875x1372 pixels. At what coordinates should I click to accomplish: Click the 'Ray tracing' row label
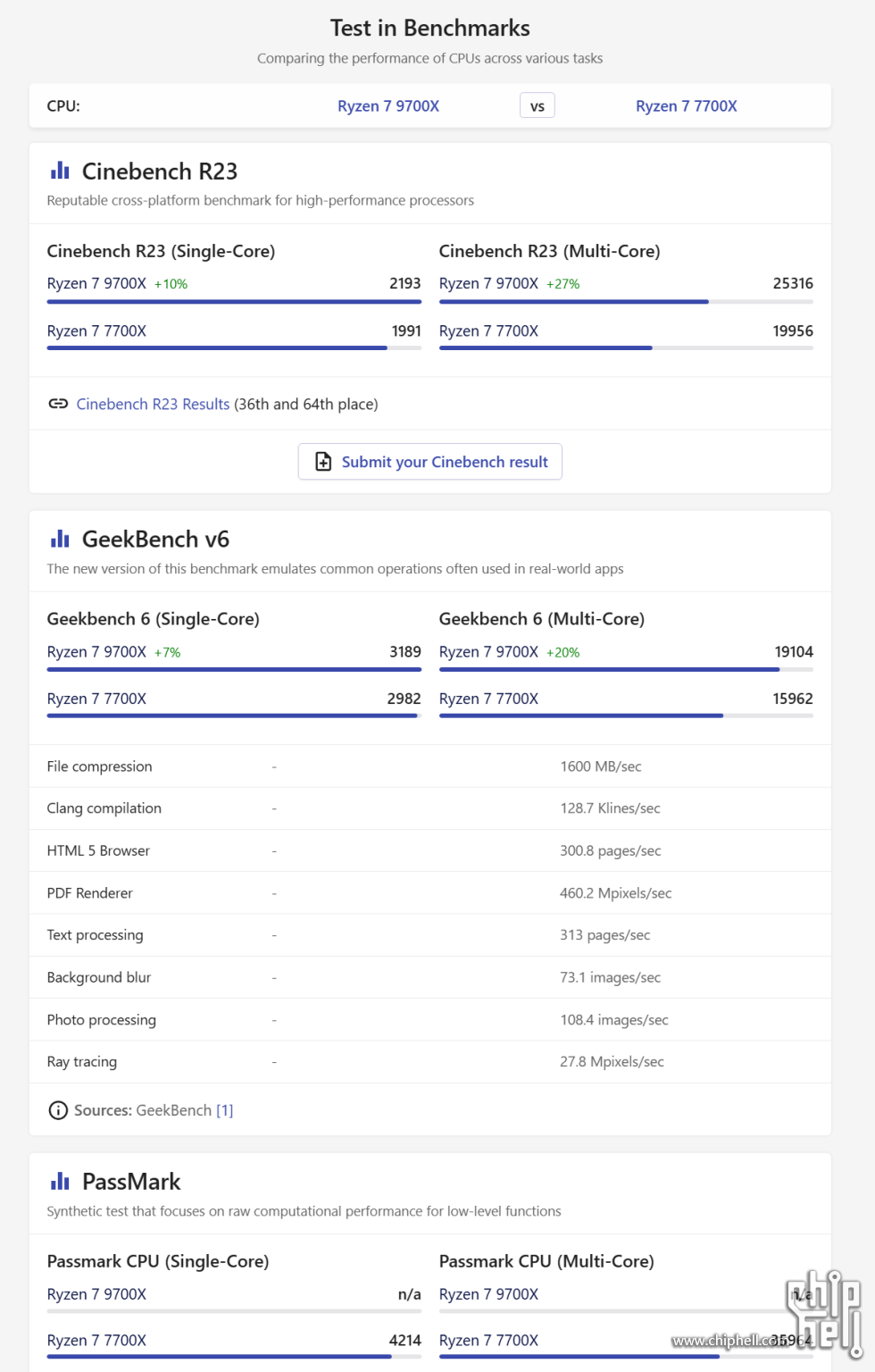[82, 1062]
